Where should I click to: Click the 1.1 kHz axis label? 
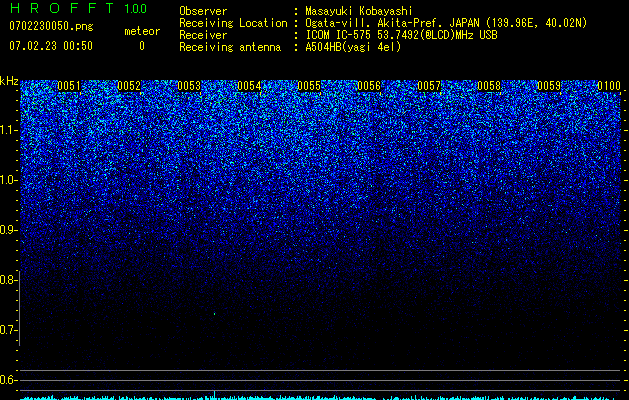point(8,130)
